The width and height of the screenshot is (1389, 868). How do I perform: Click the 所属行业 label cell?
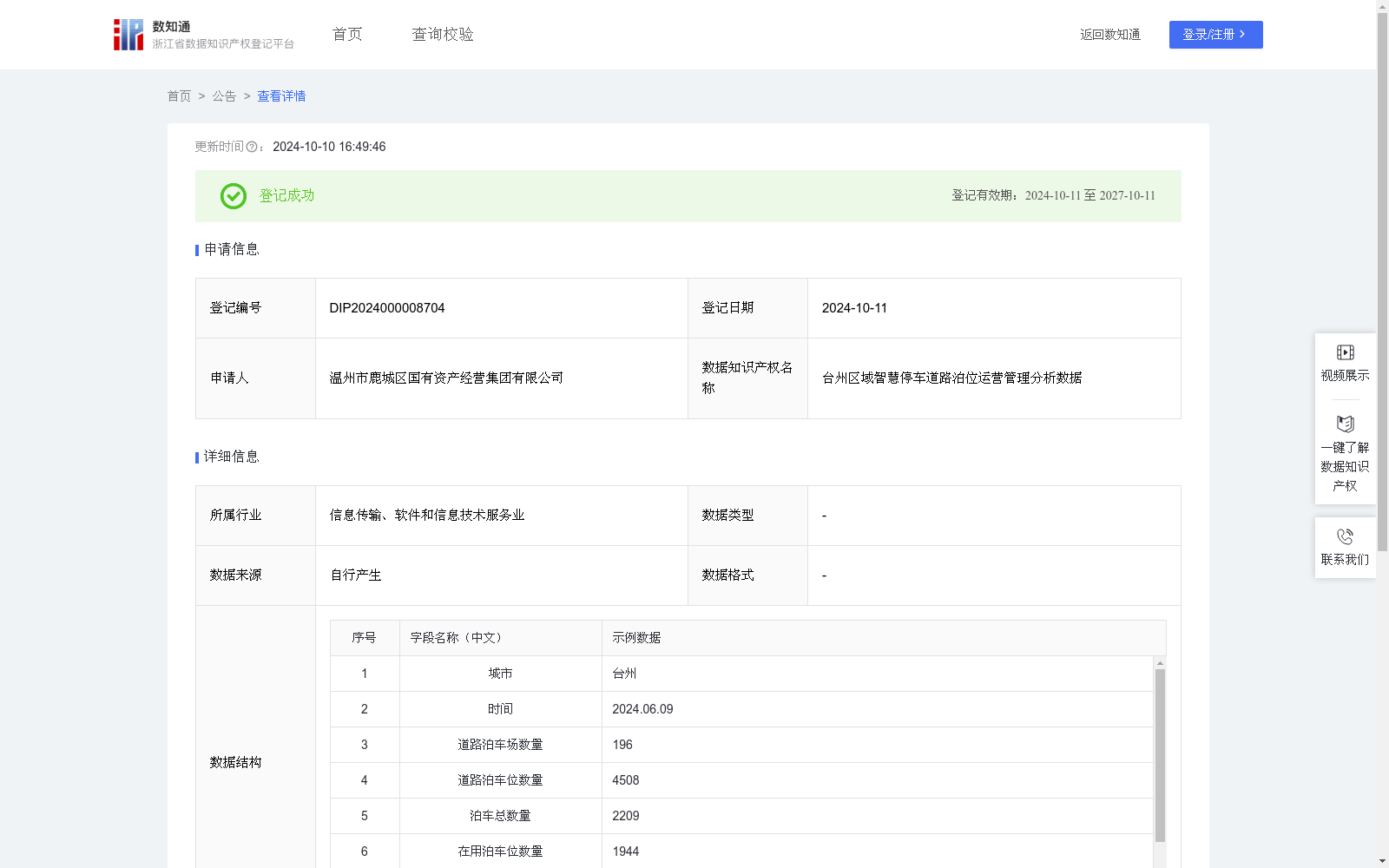(255, 516)
